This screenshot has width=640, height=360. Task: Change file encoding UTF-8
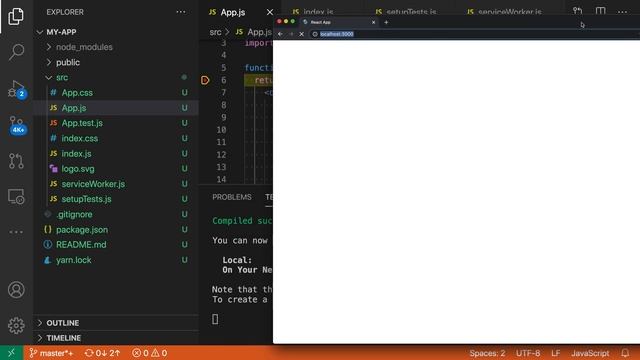[528, 353]
